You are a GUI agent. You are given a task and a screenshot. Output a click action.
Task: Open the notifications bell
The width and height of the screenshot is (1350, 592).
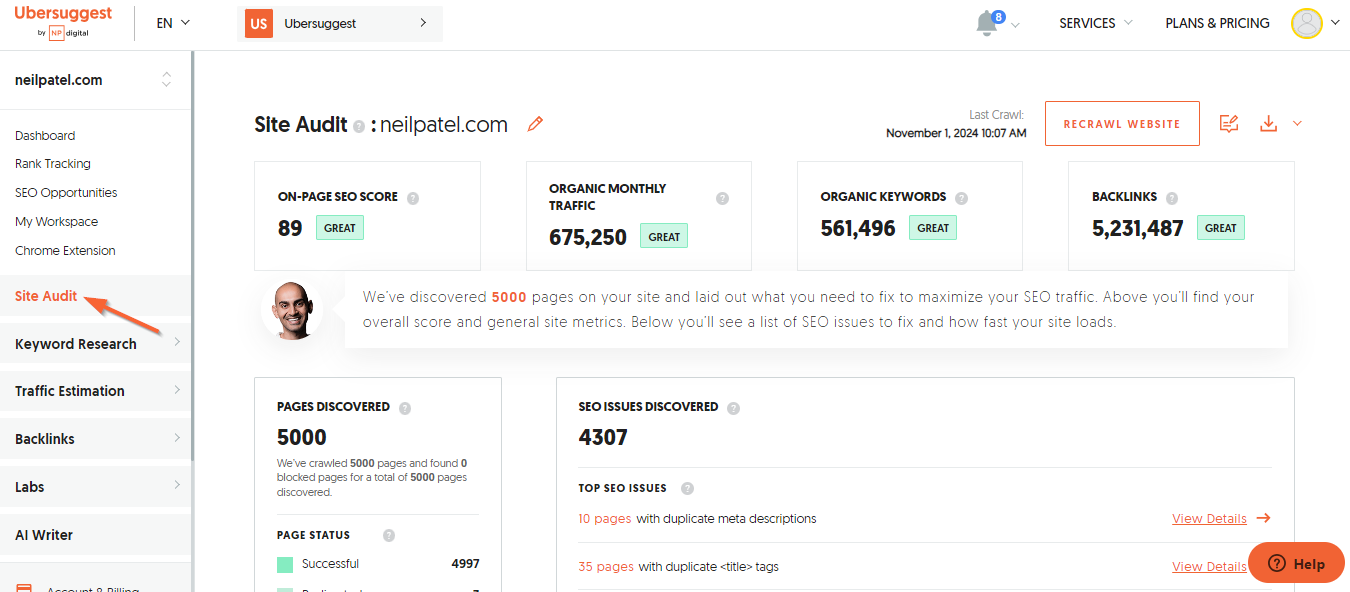click(x=988, y=22)
